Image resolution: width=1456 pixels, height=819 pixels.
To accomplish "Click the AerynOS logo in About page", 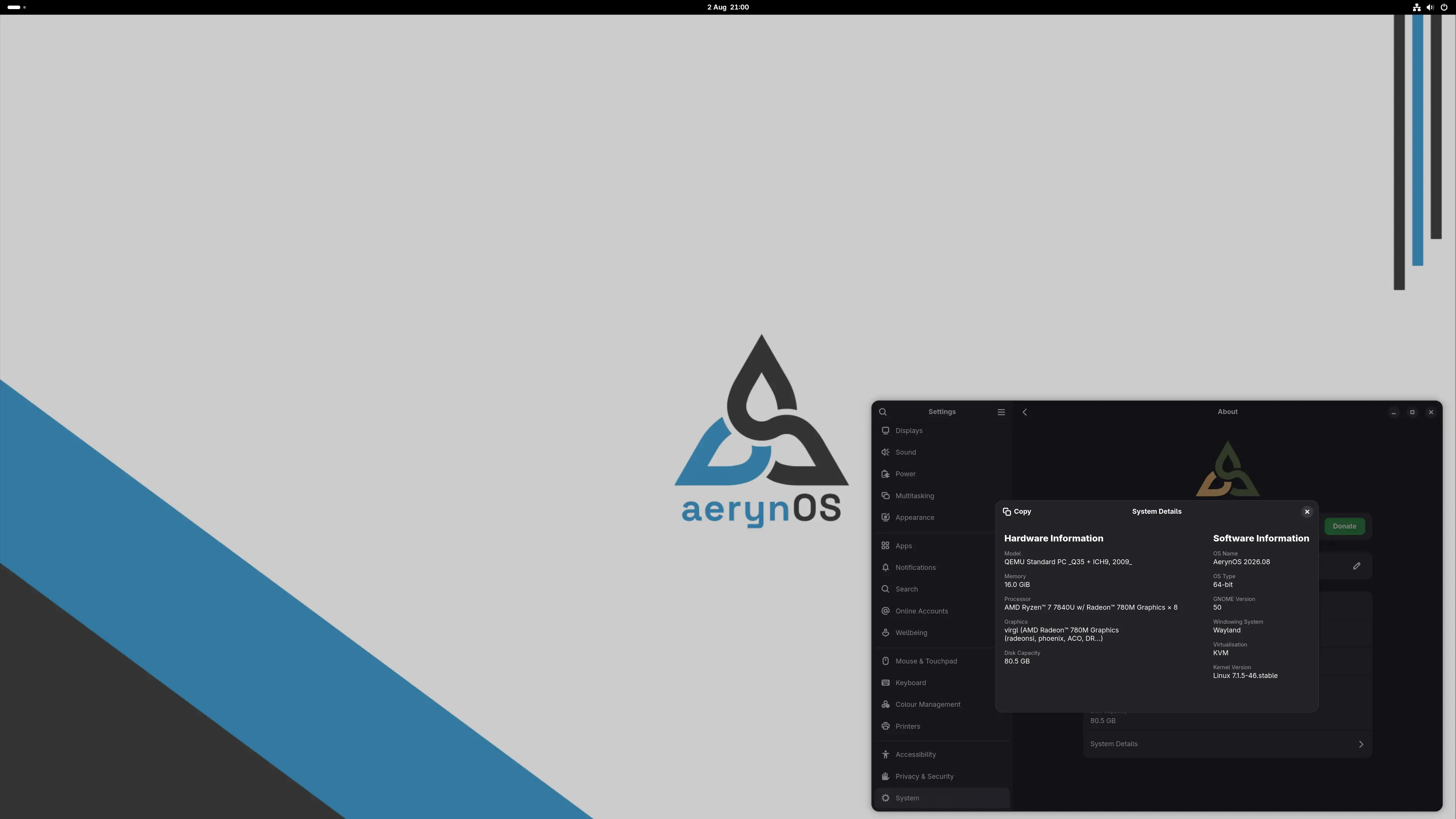I will [1228, 469].
